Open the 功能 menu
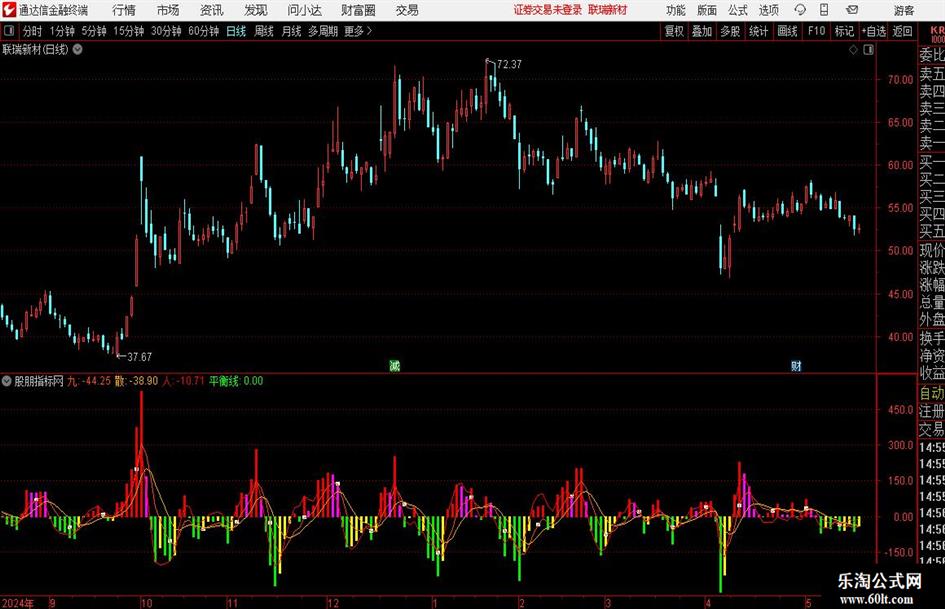 [676, 10]
